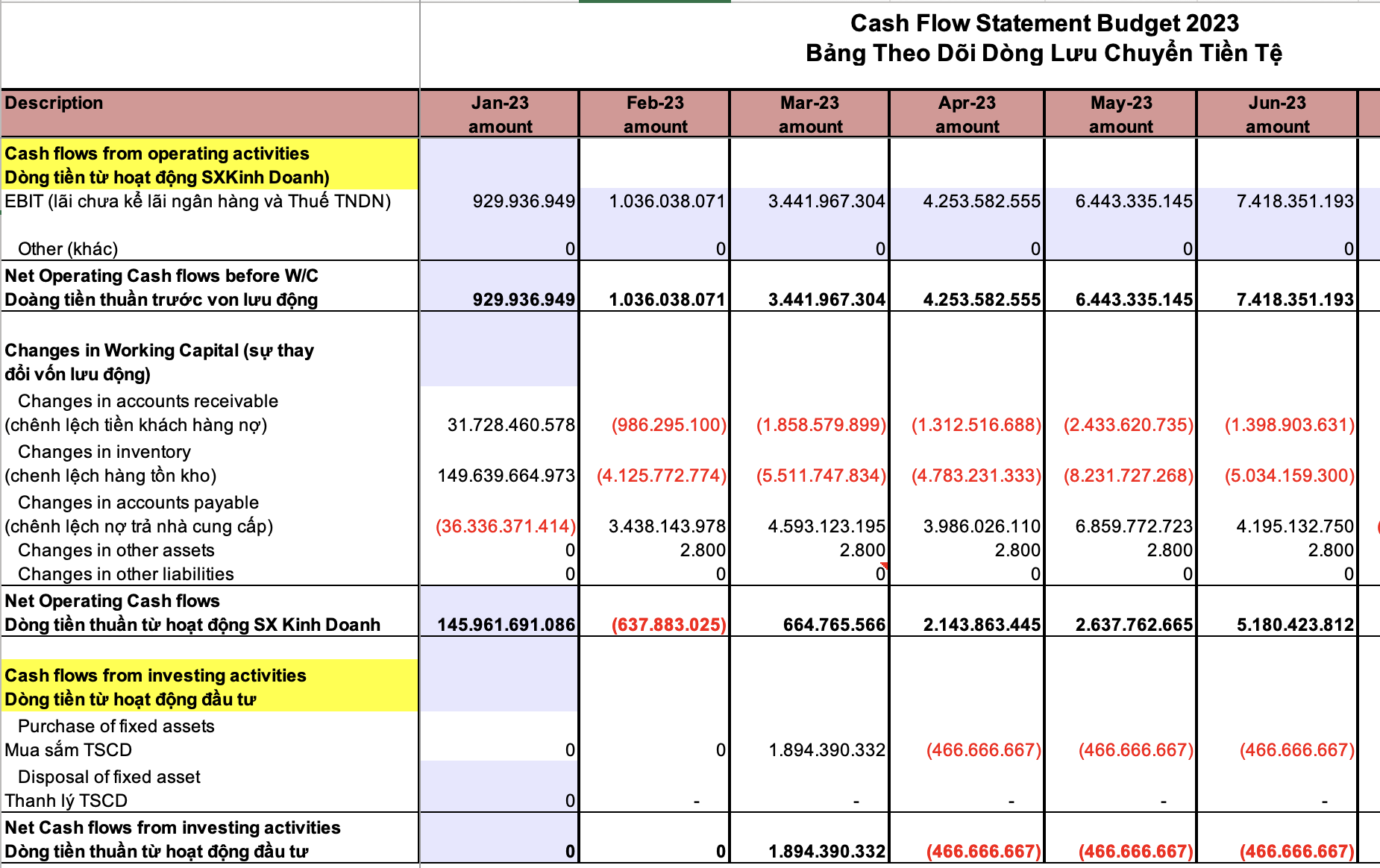Select receivable value (1.398.903.631)
This screenshot has width=1380, height=868.
coord(1290,425)
